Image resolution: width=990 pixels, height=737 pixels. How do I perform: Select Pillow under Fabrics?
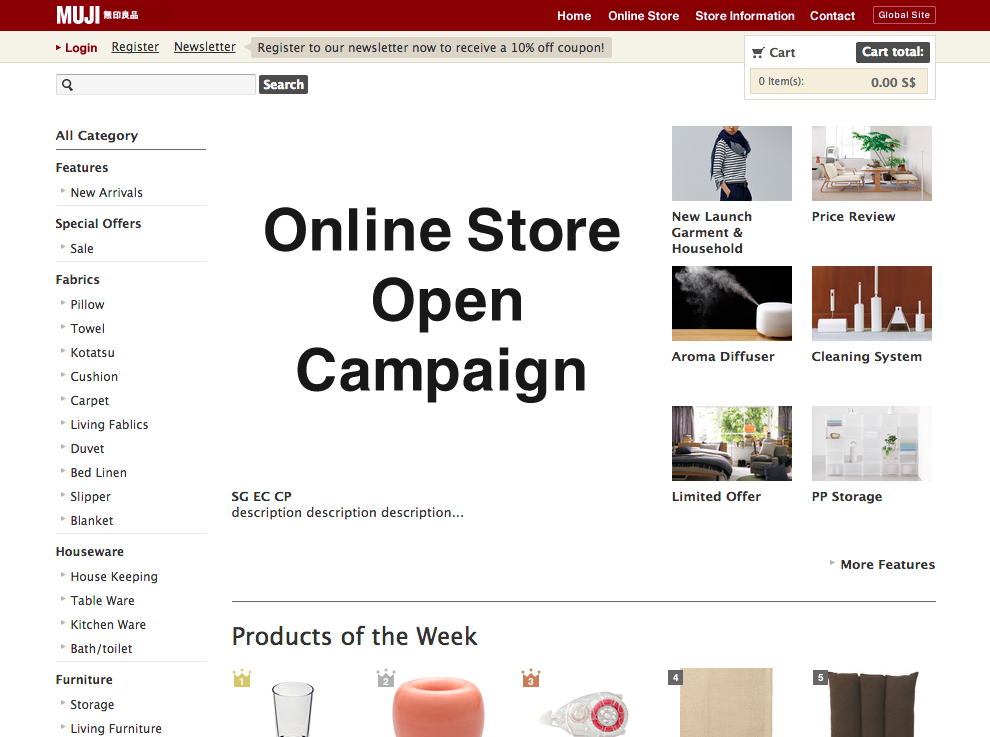coord(87,304)
